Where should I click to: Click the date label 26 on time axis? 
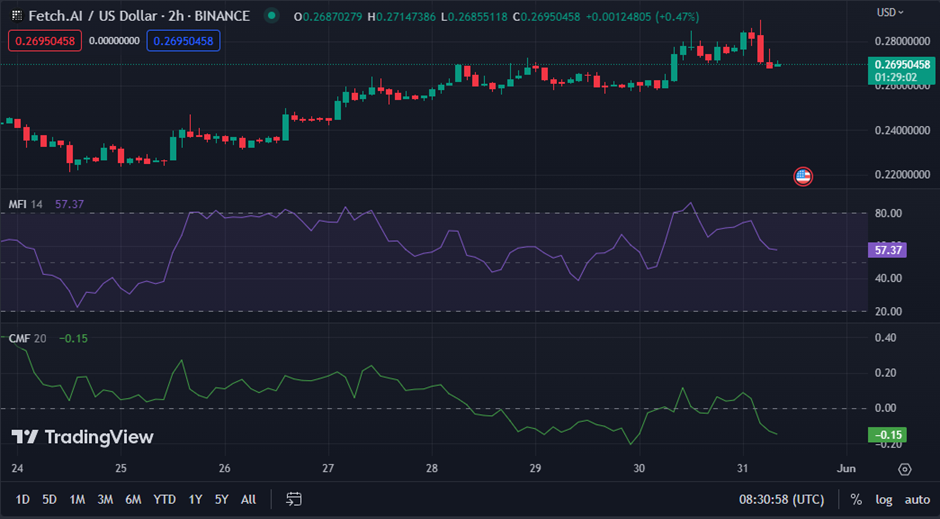tap(224, 469)
